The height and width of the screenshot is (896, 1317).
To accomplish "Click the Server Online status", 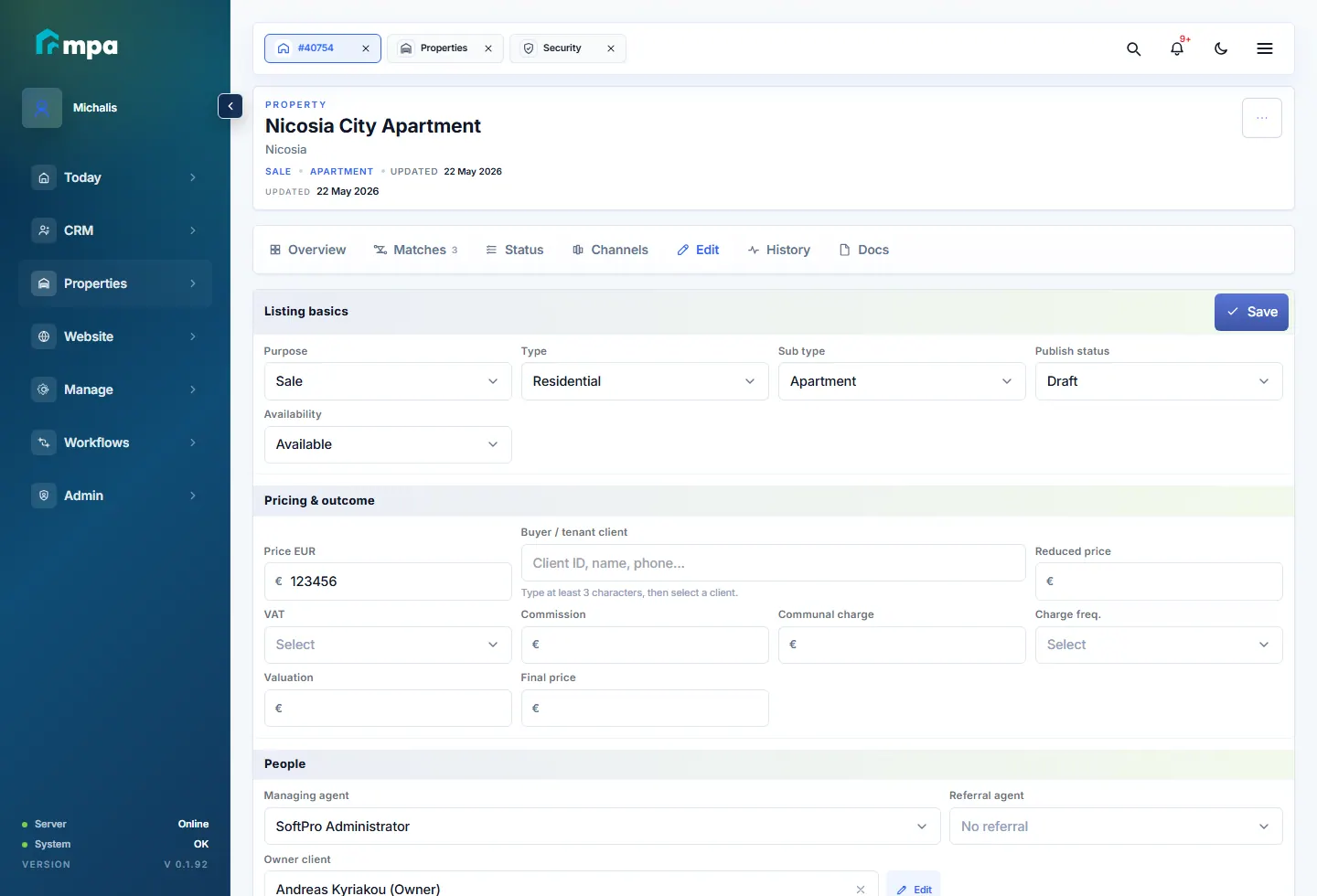I will point(115,824).
